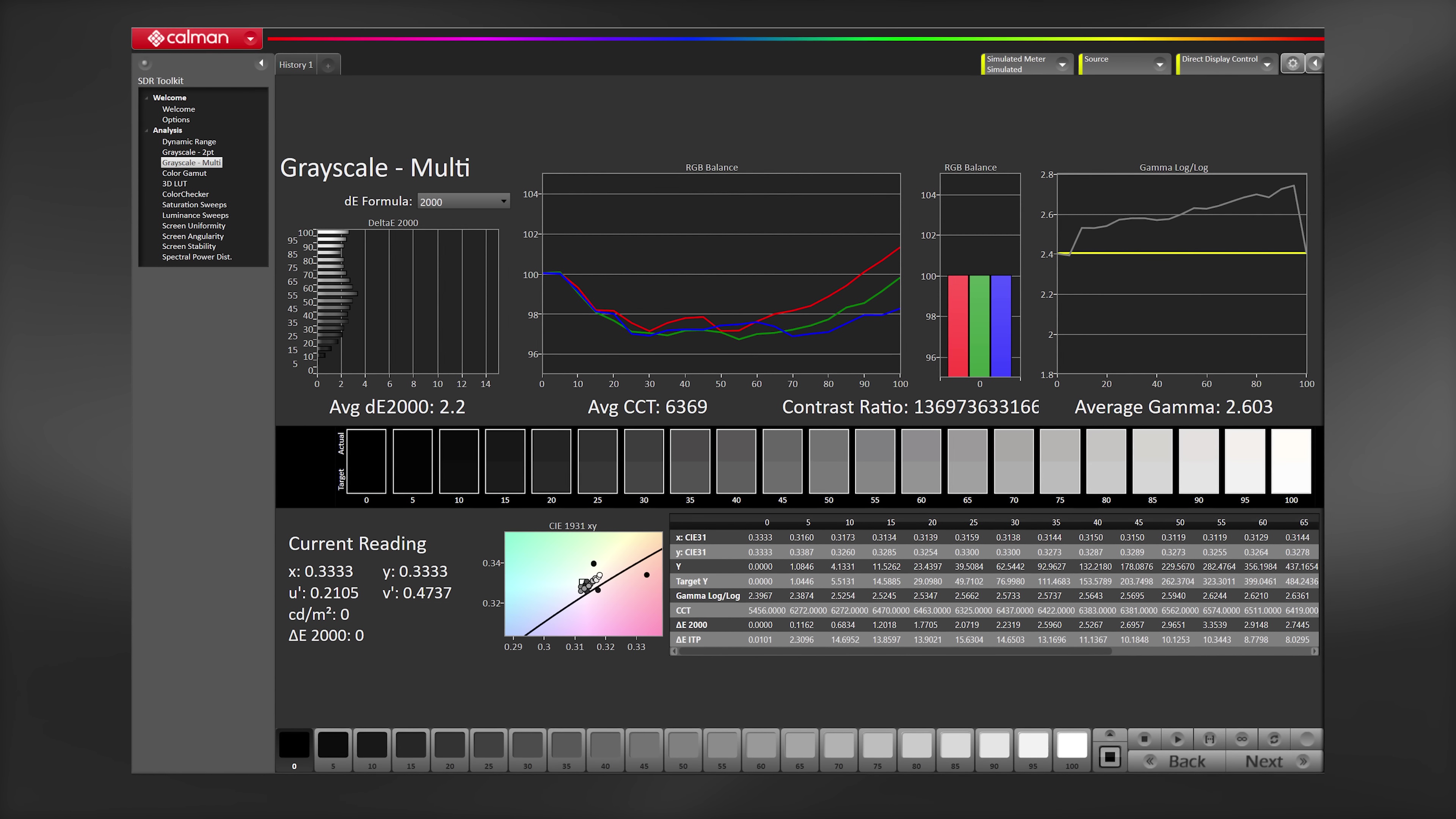Open Luminance Sweeps page

(x=195, y=215)
